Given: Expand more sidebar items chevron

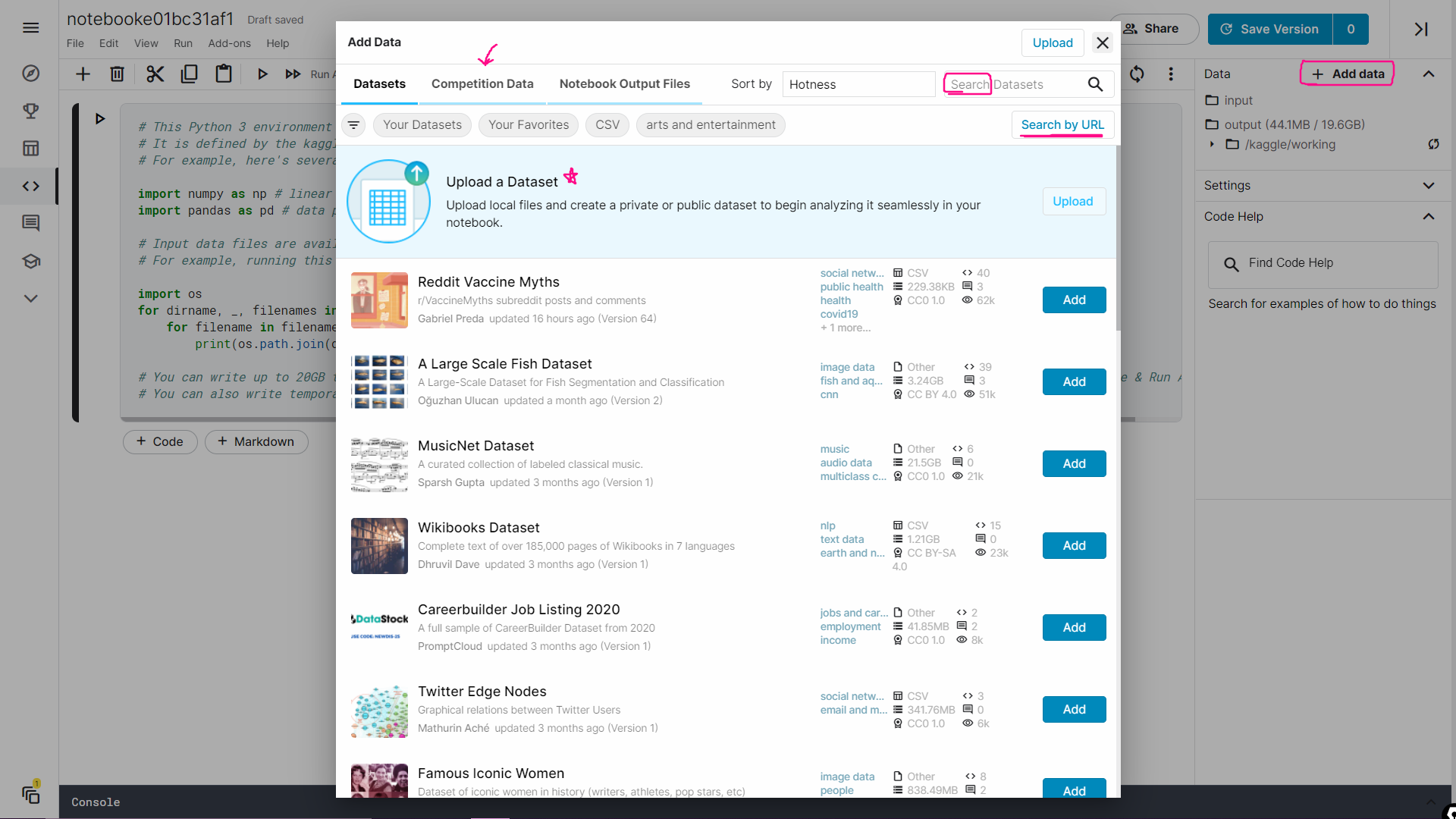Looking at the screenshot, I should pos(30,298).
